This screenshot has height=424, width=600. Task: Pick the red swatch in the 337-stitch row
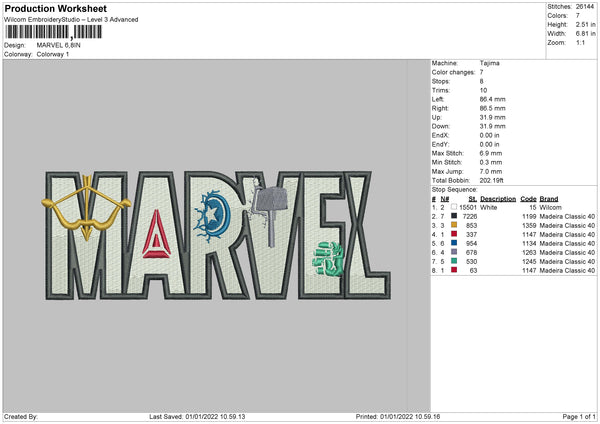pos(454,234)
